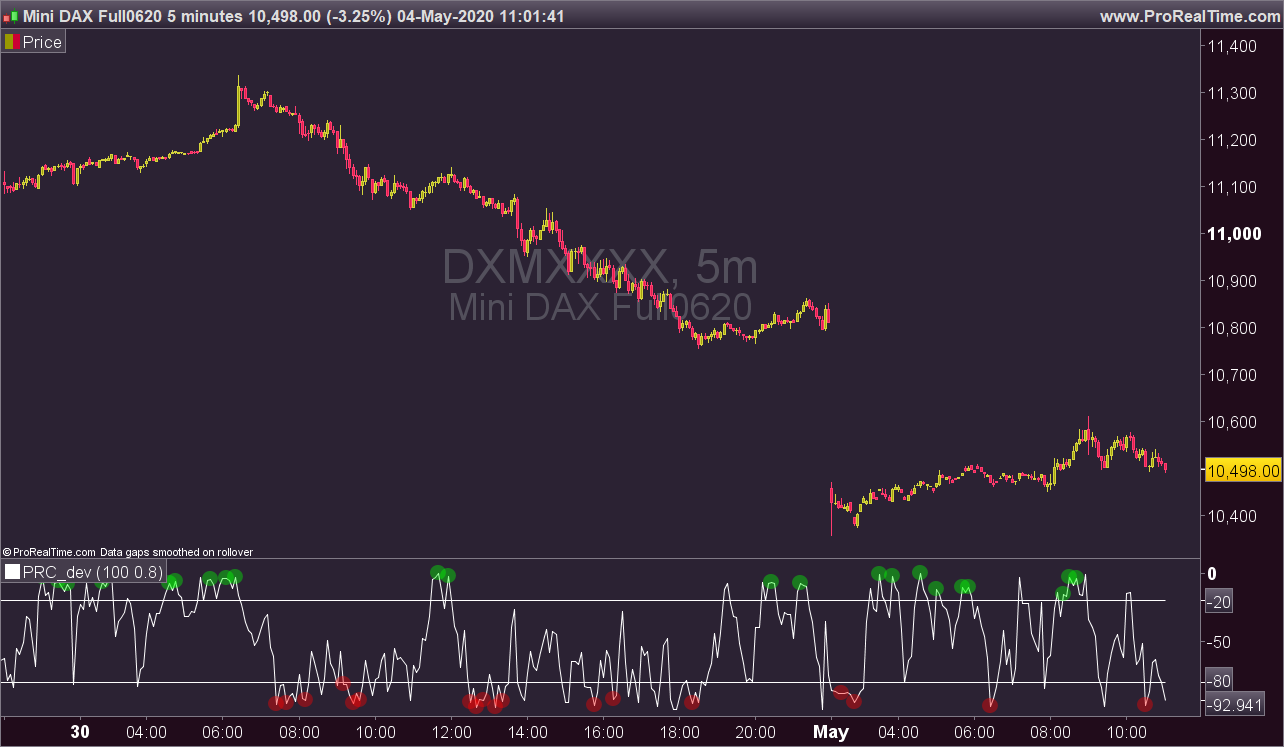Click the 10,900 price axis label
Image resolution: width=1284 pixels, height=747 pixels.
1232,281
